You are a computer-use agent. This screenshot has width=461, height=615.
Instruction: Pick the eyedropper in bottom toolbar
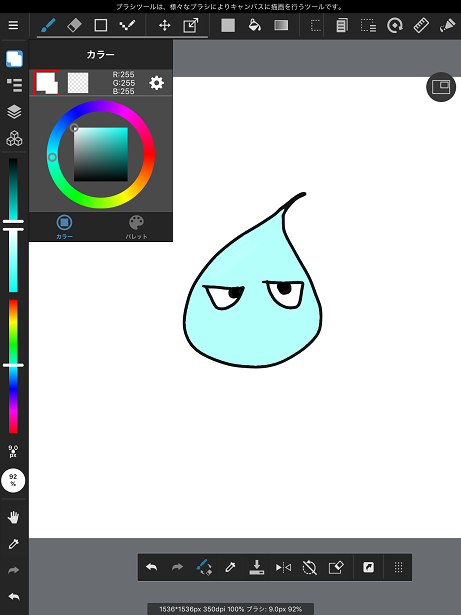click(230, 567)
